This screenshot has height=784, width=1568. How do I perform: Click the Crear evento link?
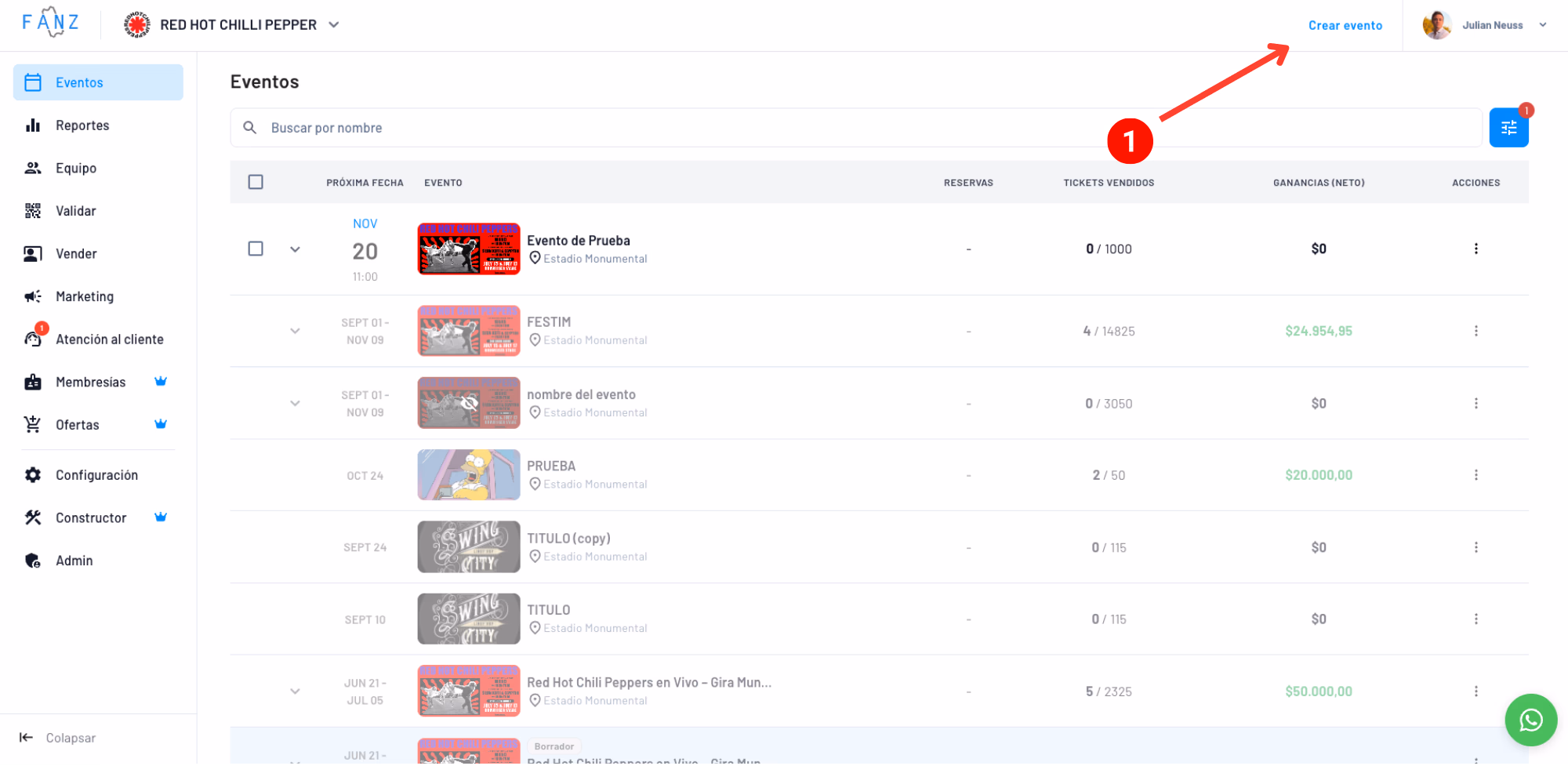pos(1345,25)
